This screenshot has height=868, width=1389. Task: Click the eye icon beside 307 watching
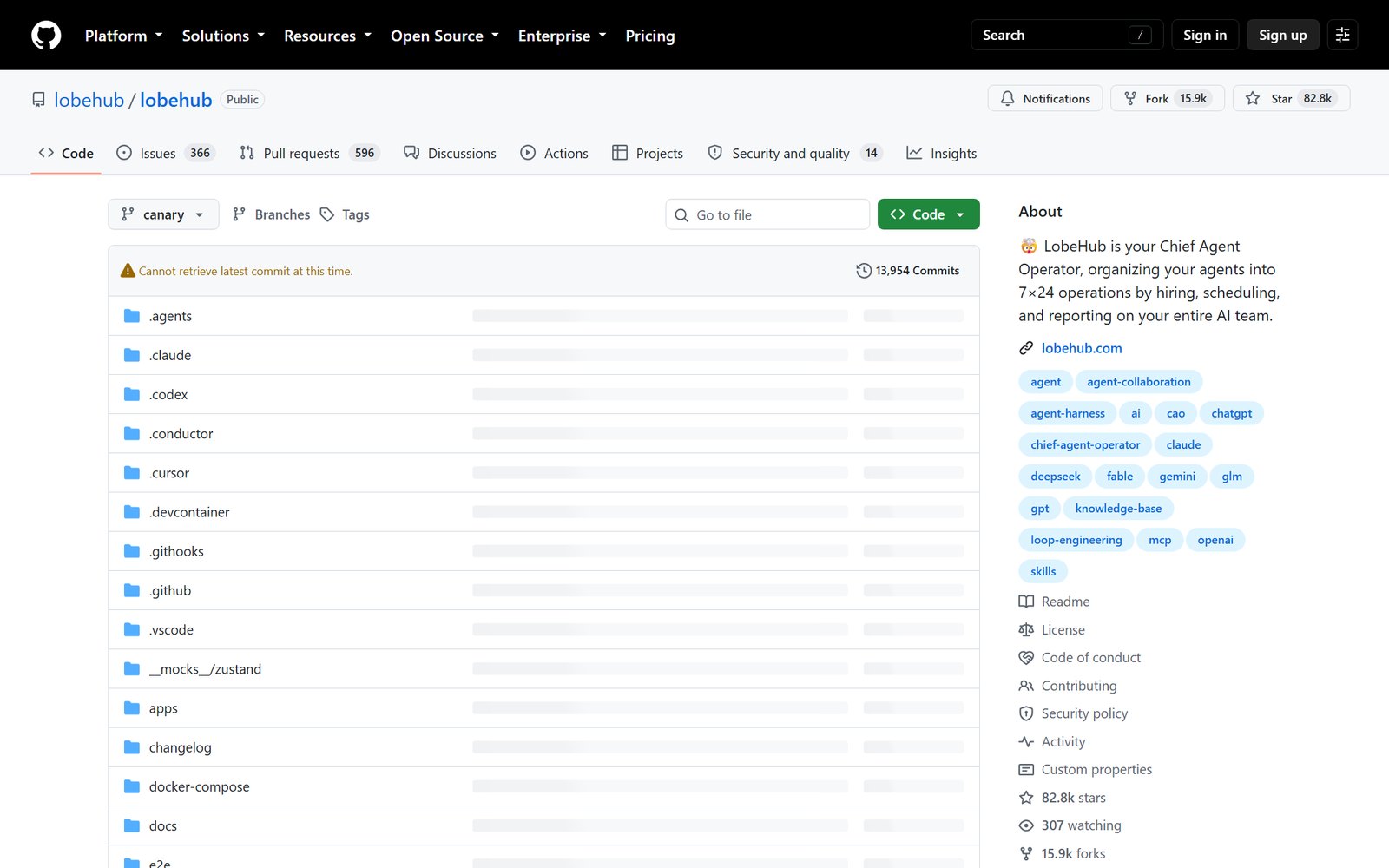coord(1026,825)
